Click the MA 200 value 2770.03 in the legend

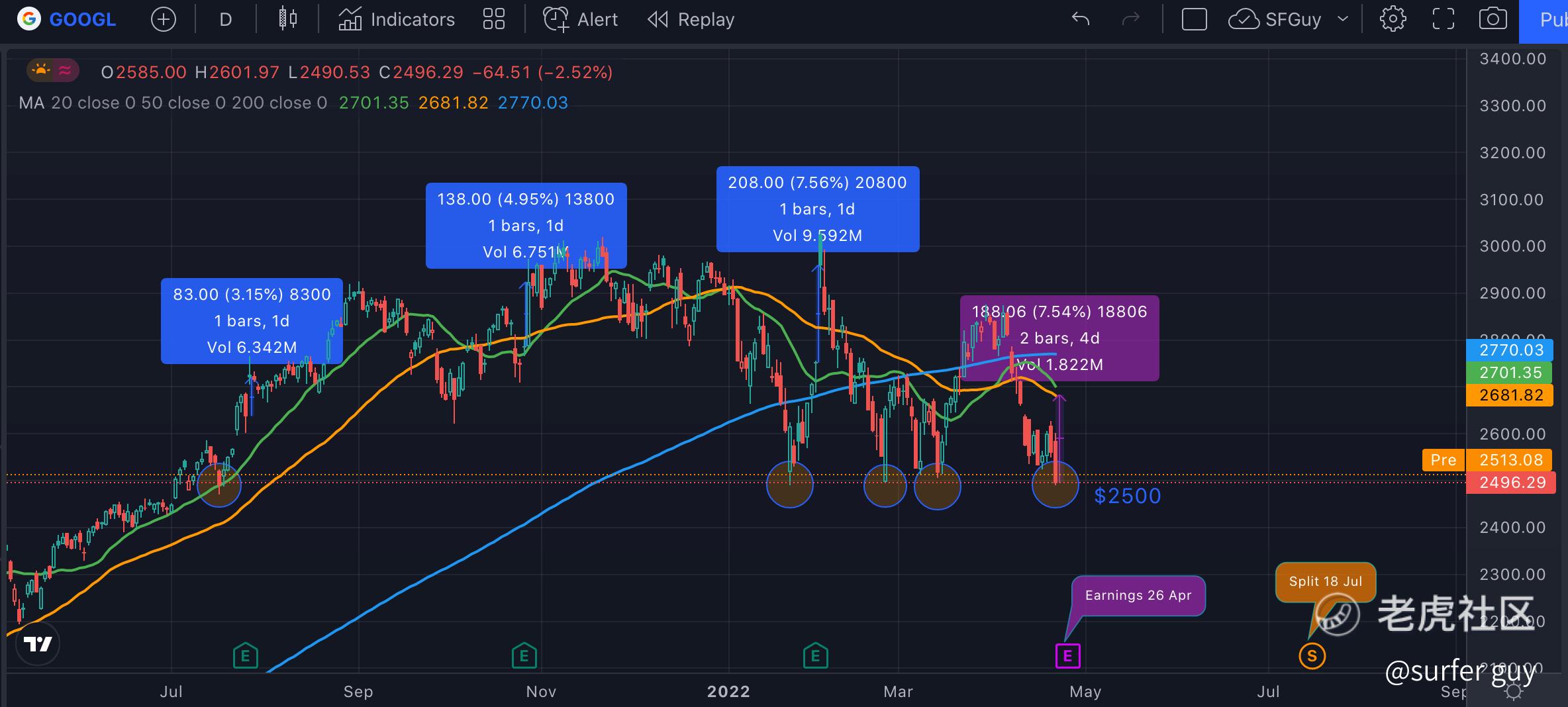533,103
